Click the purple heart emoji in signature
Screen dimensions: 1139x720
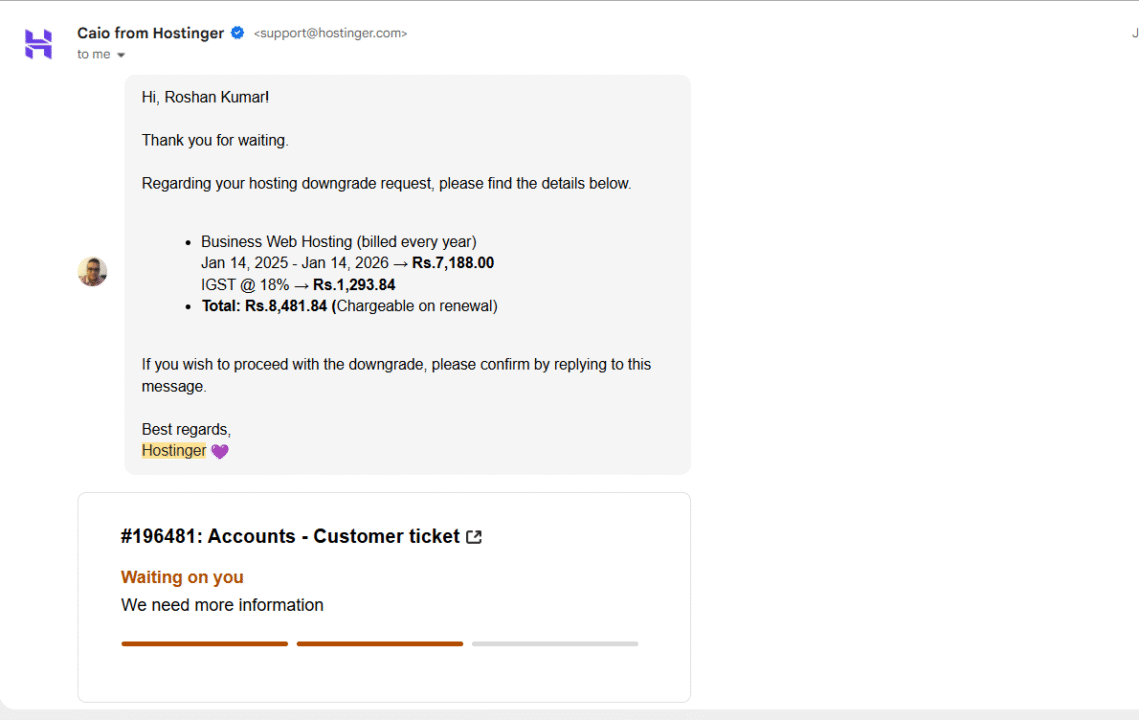point(220,451)
